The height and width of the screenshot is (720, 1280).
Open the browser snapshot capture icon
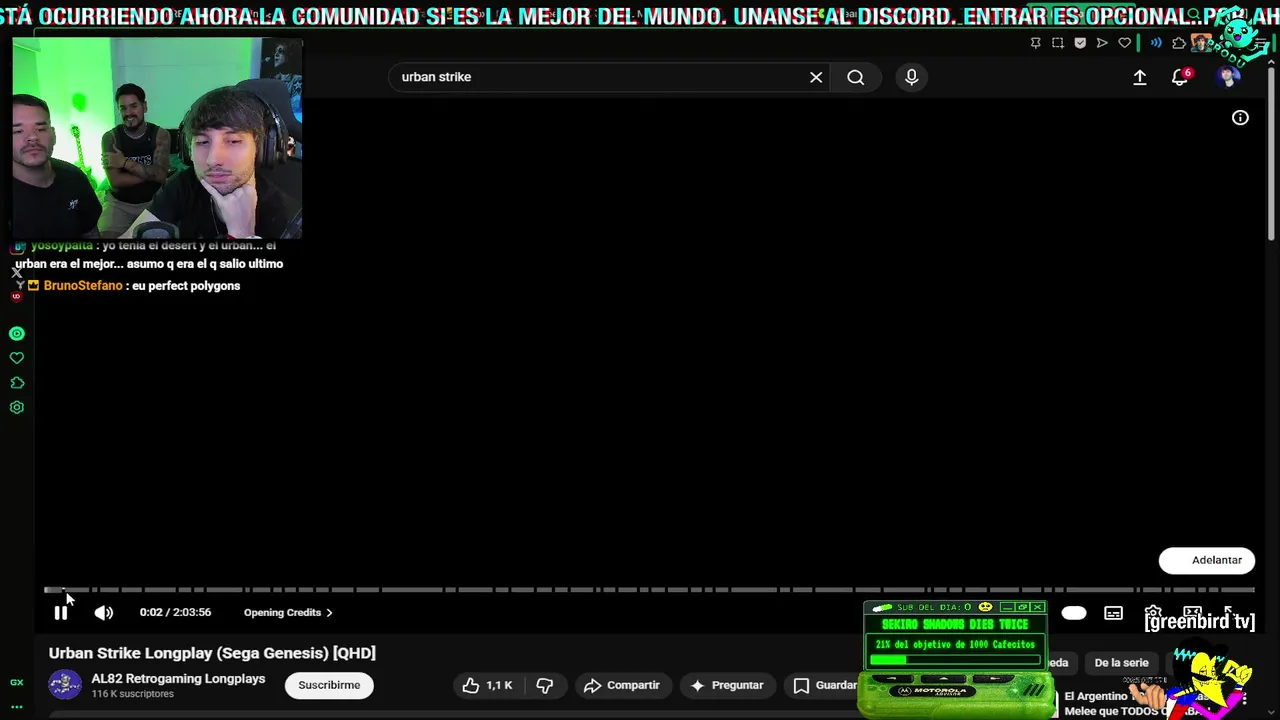coord(1058,43)
